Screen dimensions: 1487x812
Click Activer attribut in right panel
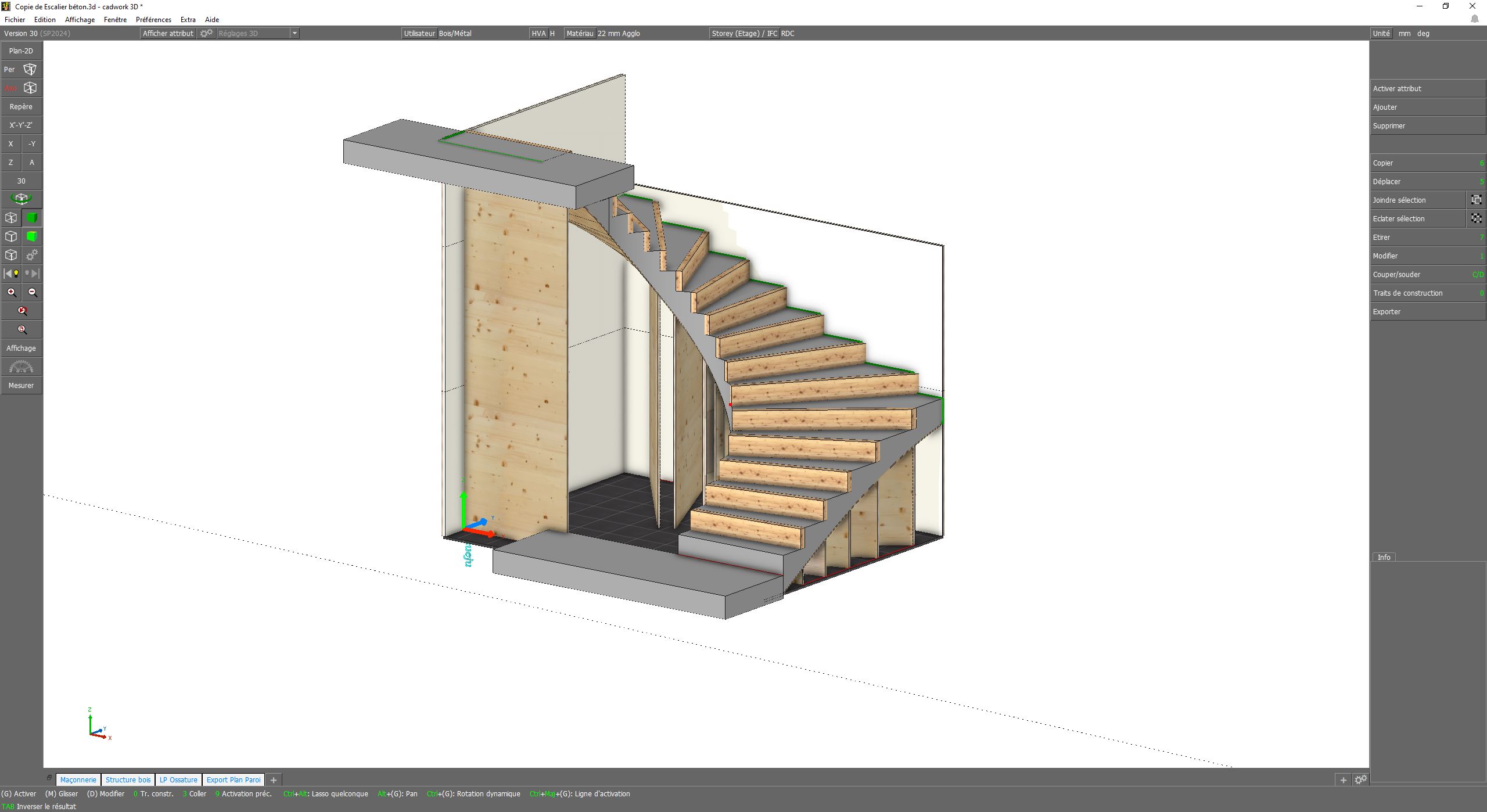pos(1428,89)
